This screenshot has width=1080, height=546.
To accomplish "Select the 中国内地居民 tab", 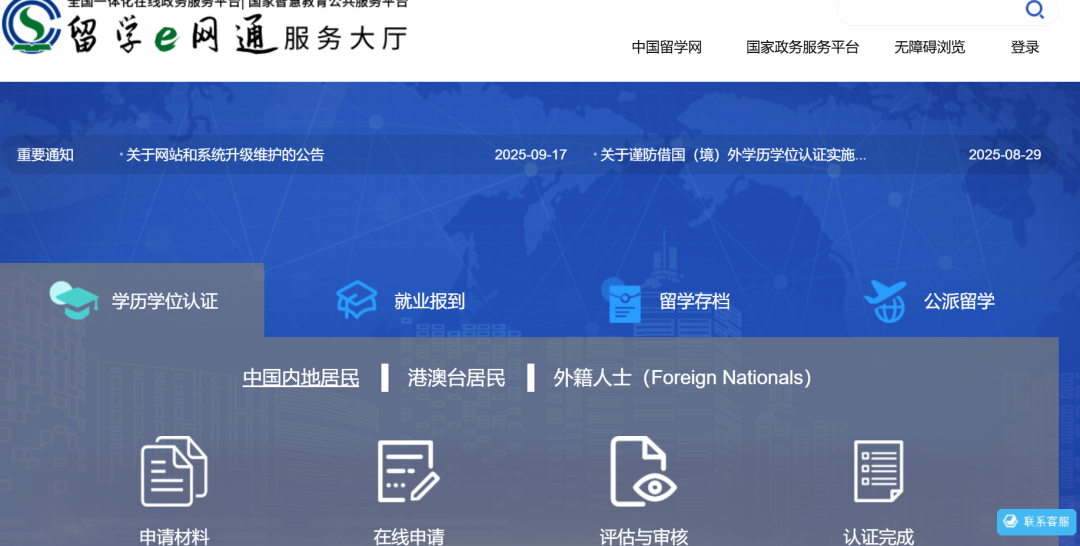I will coord(301,378).
